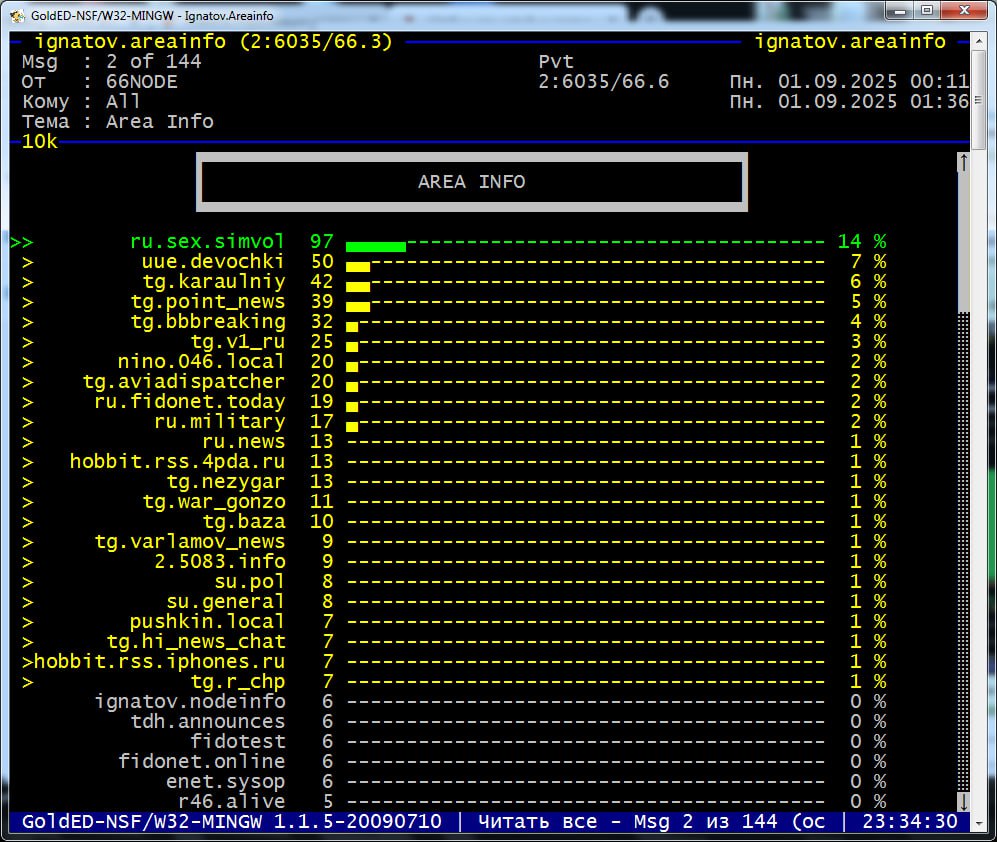
Task: Click the "2 of 144" message counter
Action: click(153, 62)
